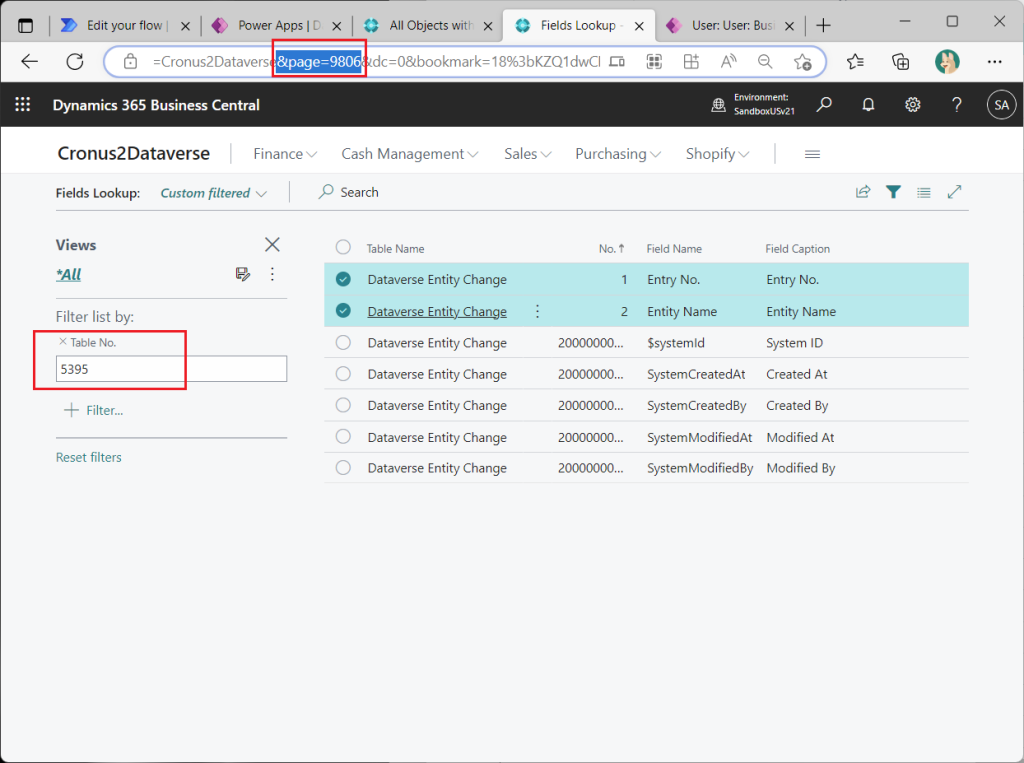The height and width of the screenshot is (763, 1024).
Task: Expand the Sales menu
Action: coord(528,154)
